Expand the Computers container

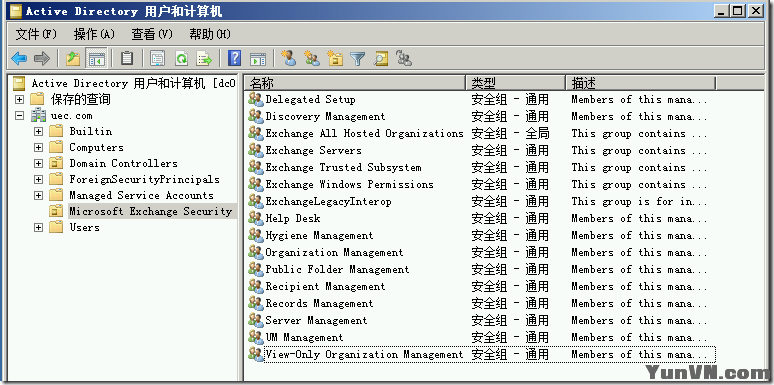pyautogui.click(x=39, y=148)
